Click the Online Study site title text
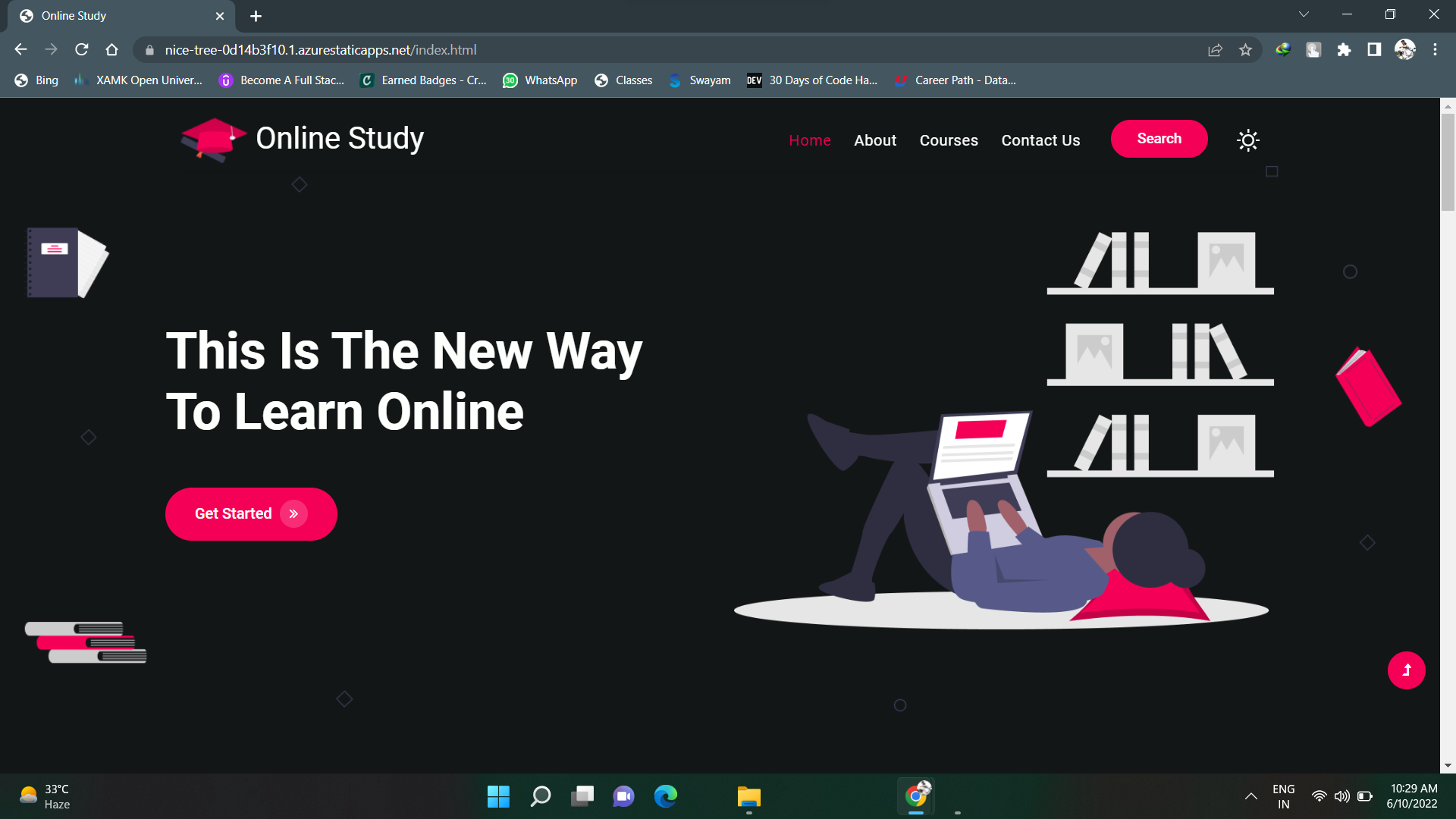Screen dimensions: 1456x819 point(340,139)
